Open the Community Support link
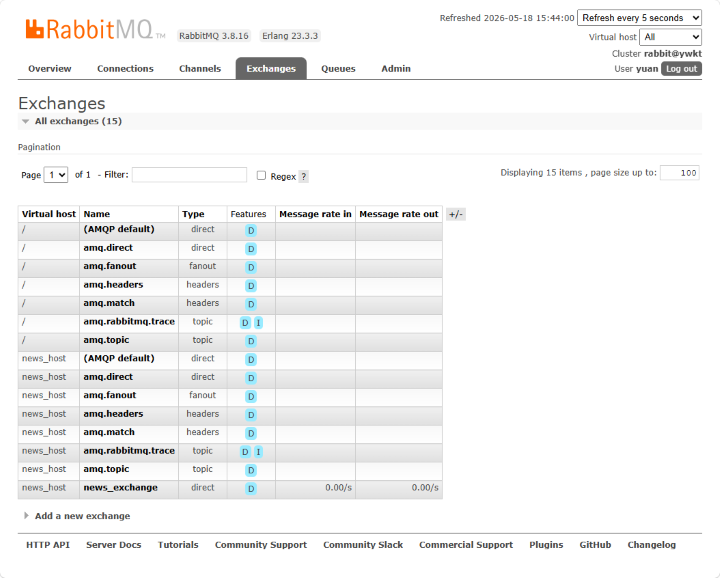 [261, 545]
